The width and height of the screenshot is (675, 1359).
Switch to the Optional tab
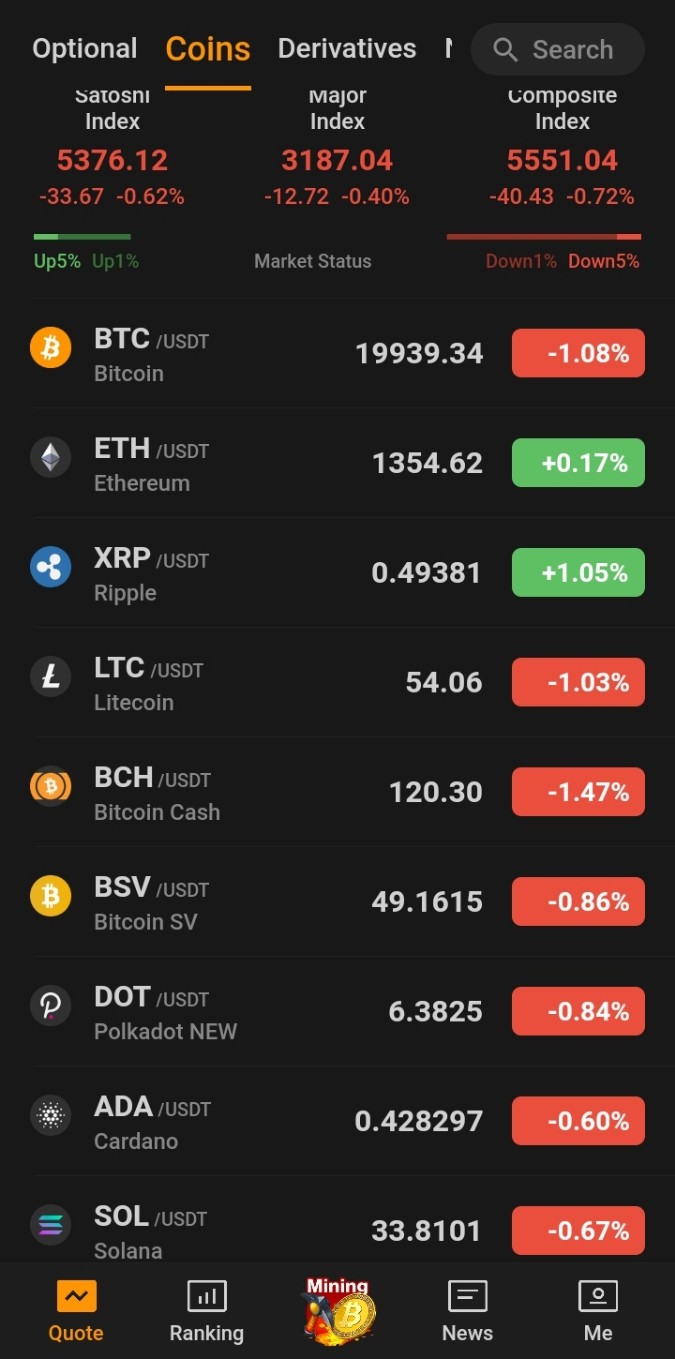pyautogui.click(x=85, y=49)
